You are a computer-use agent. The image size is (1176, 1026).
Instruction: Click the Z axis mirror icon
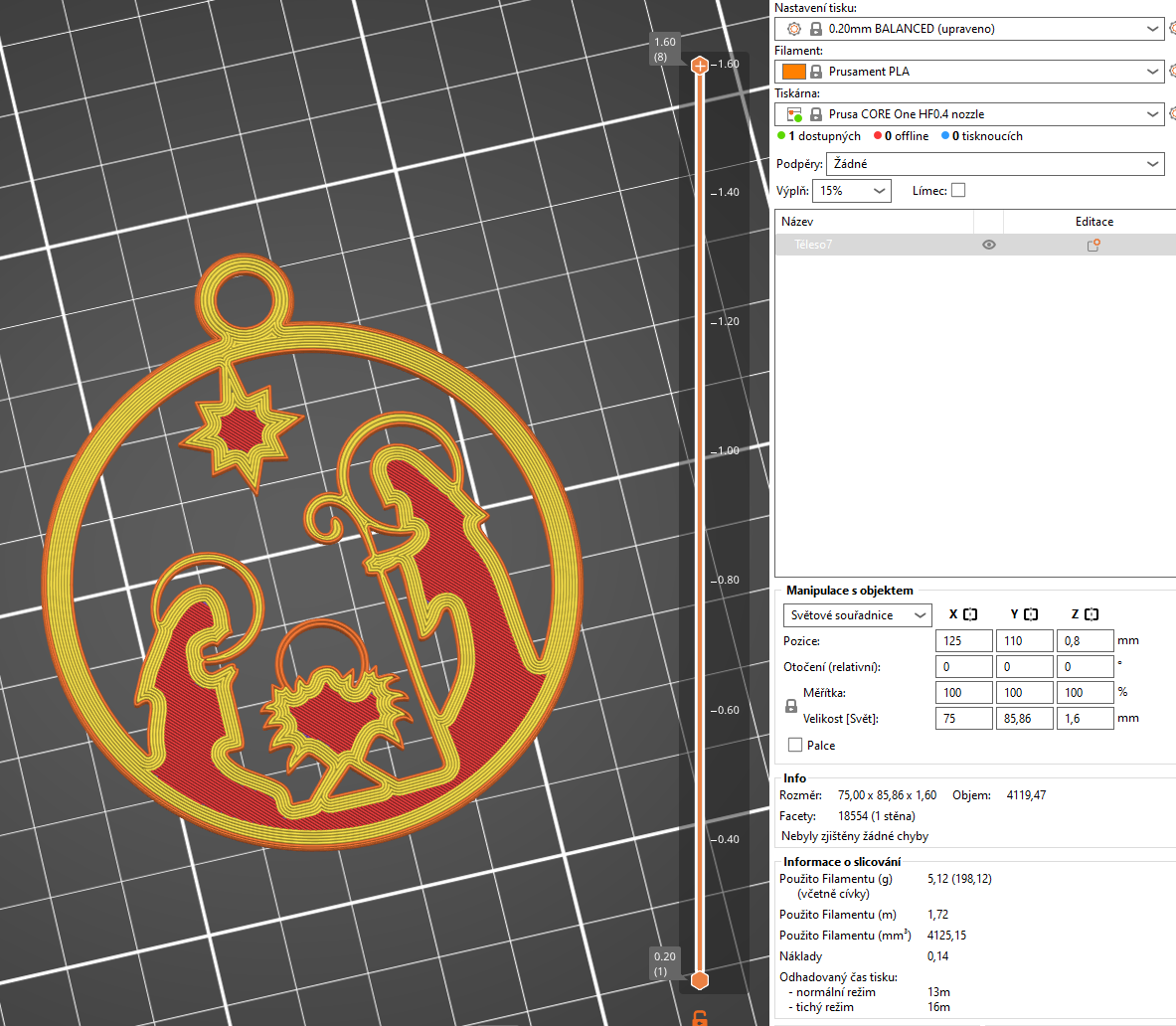(x=1092, y=614)
